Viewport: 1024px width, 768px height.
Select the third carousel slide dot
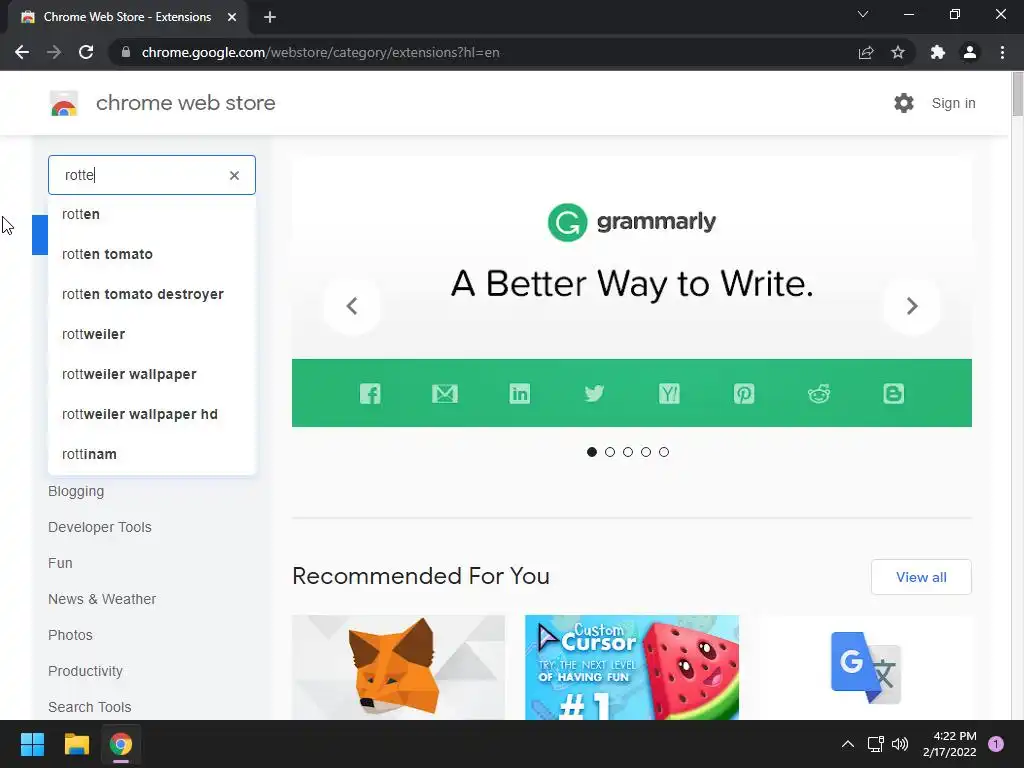click(628, 452)
